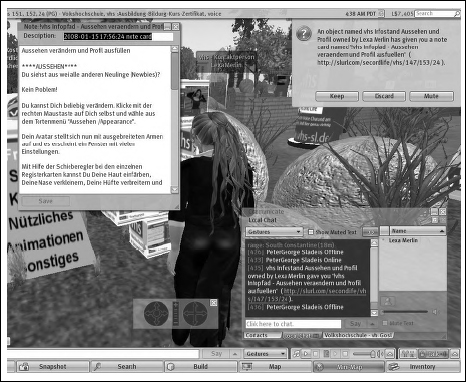Keep the offered note card
Viewport: 466px width, 382px height.
click(337, 96)
